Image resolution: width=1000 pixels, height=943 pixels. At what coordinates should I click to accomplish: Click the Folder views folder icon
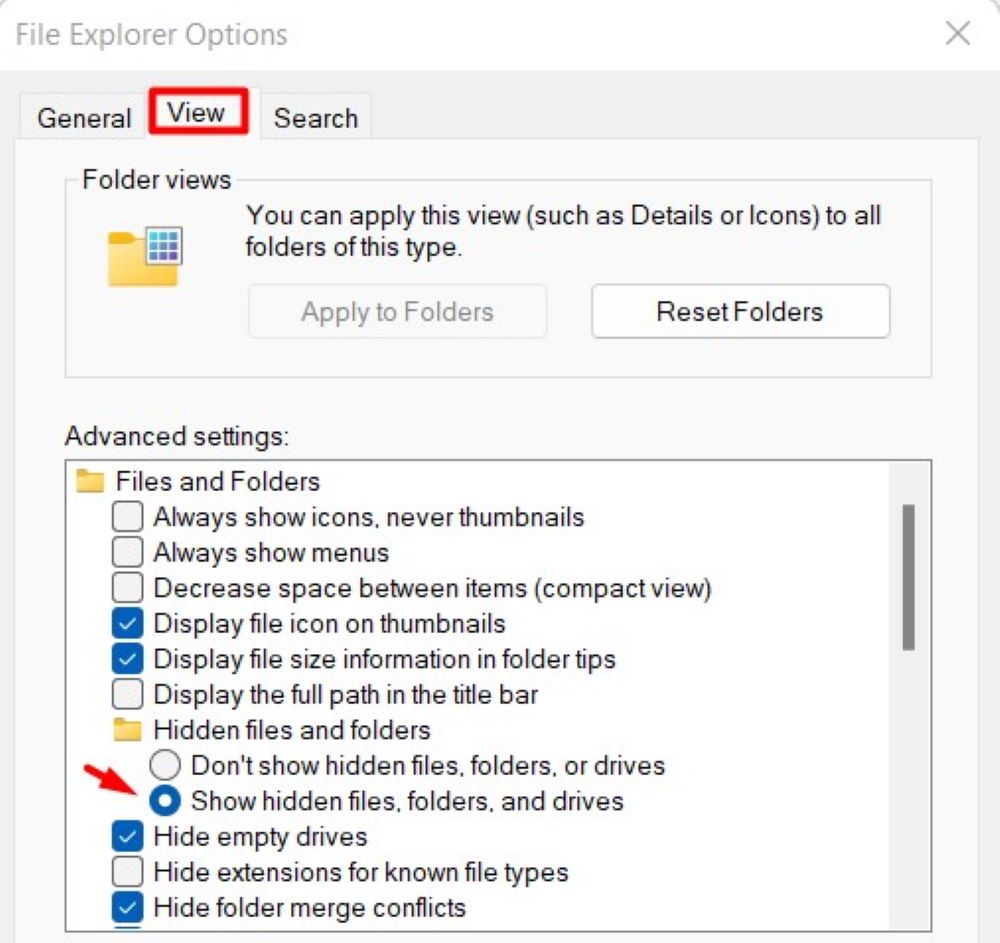[x=144, y=254]
